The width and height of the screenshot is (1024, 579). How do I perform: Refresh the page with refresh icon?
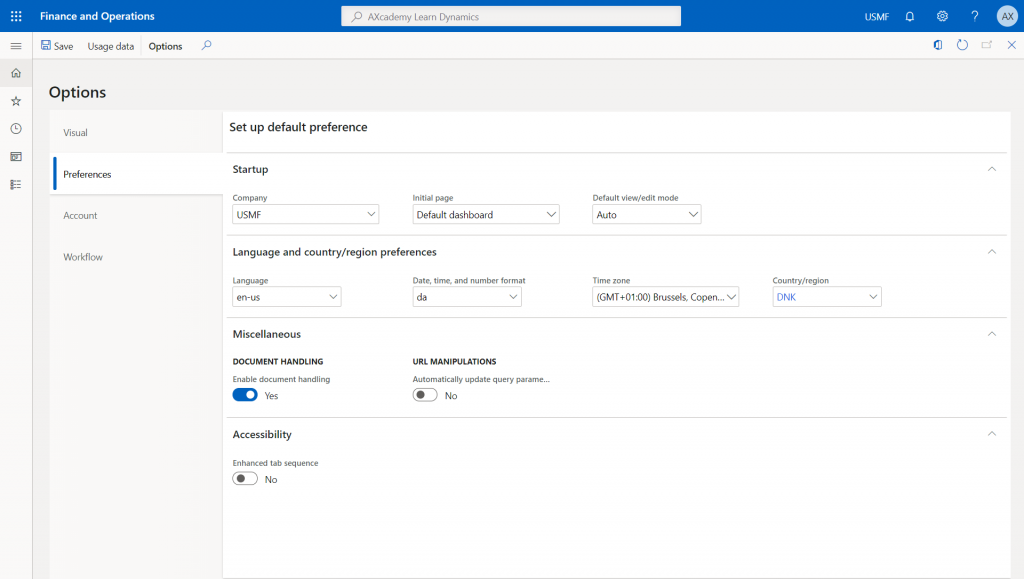pyautogui.click(x=962, y=45)
